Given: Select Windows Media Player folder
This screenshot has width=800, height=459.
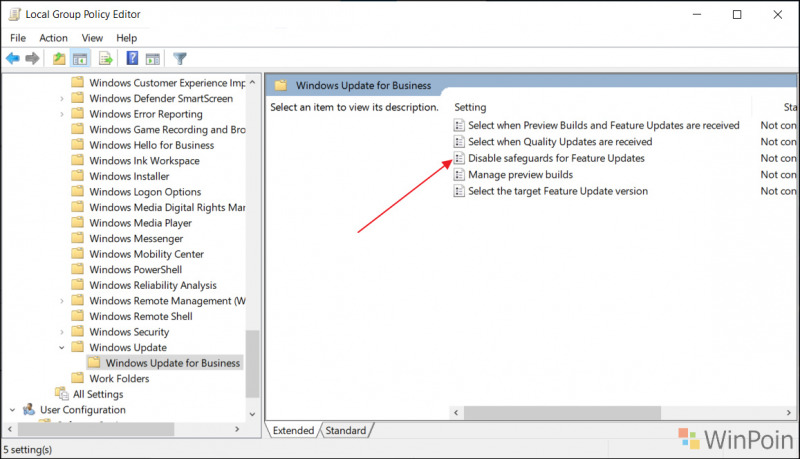Looking at the screenshot, I should point(140,223).
